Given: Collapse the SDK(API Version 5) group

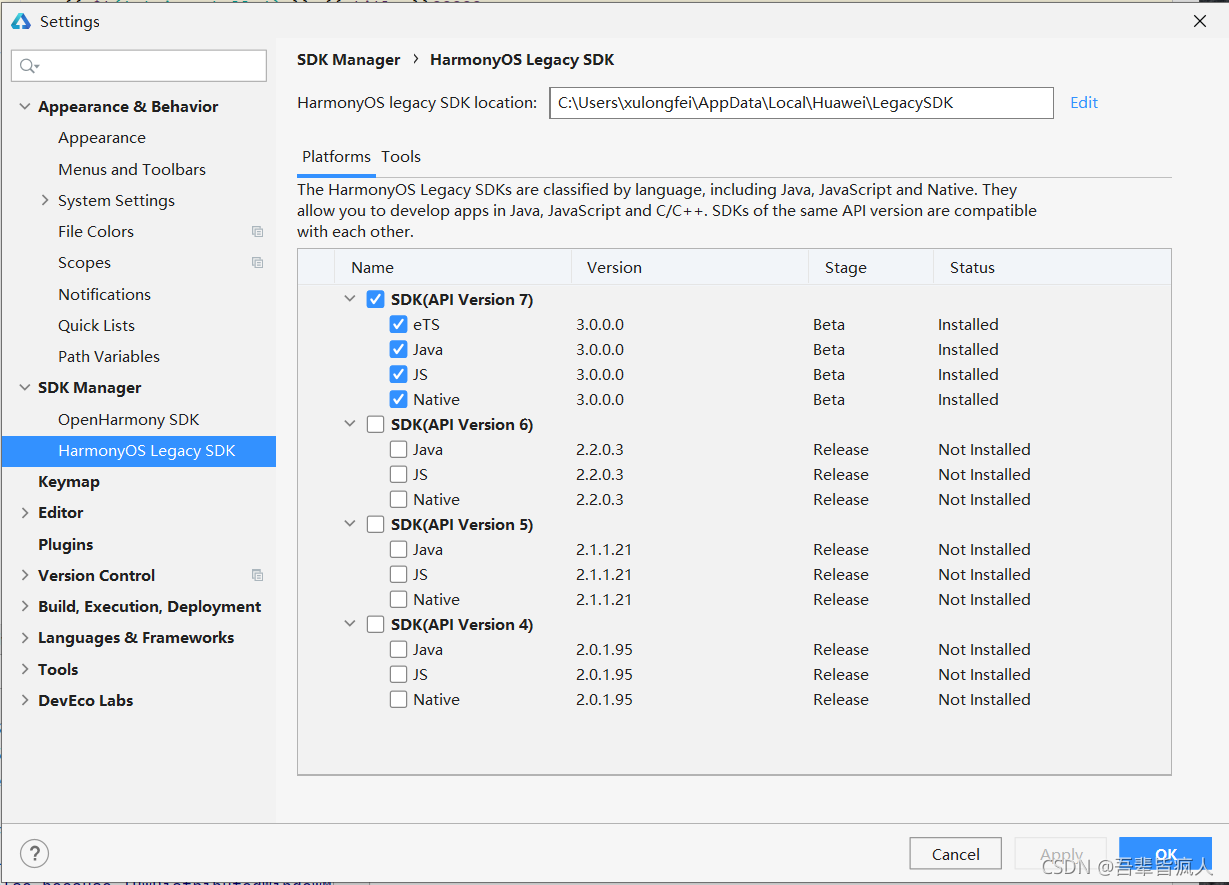Looking at the screenshot, I should (350, 524).
